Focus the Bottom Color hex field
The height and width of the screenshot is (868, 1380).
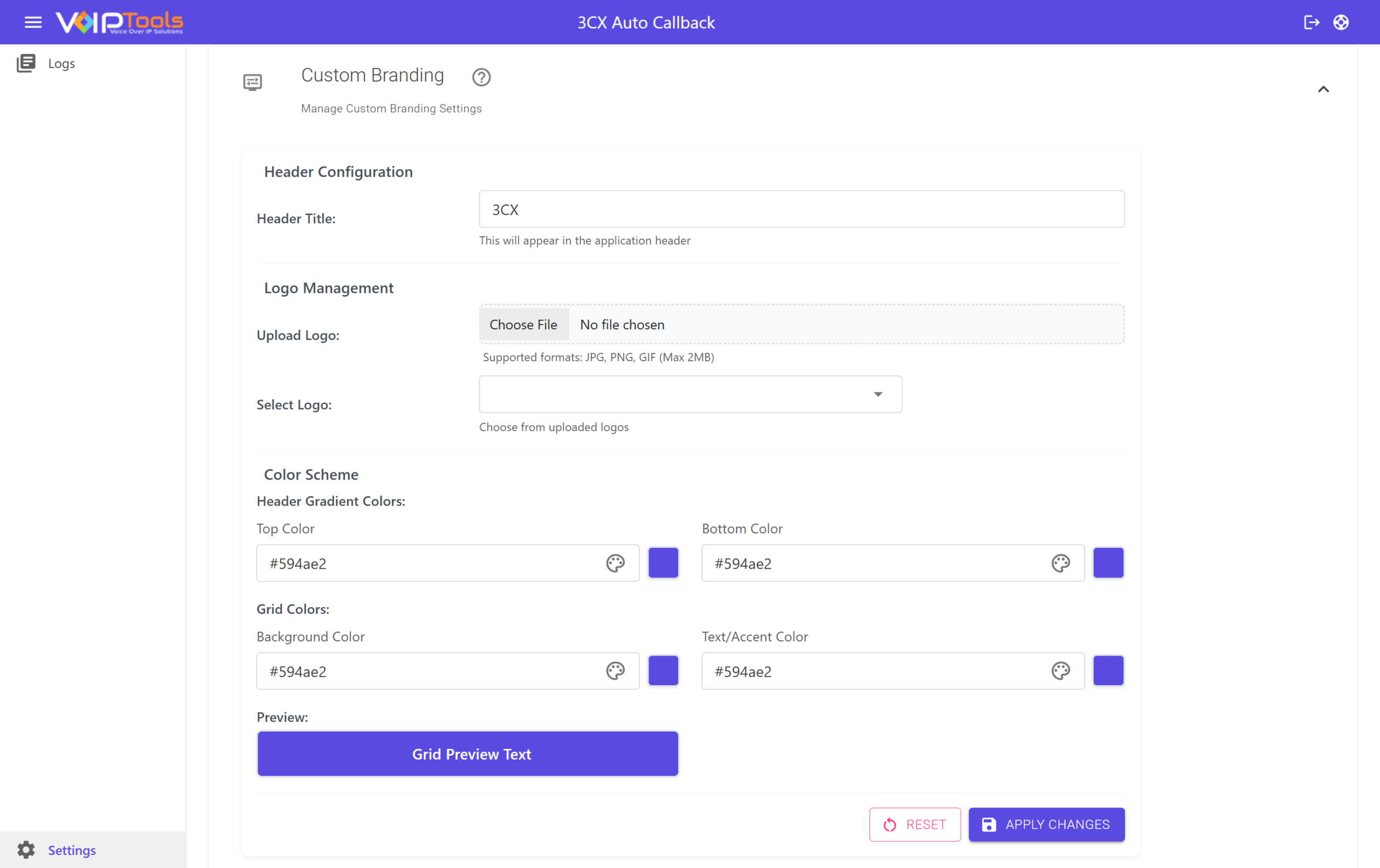(x=893, y=563)
